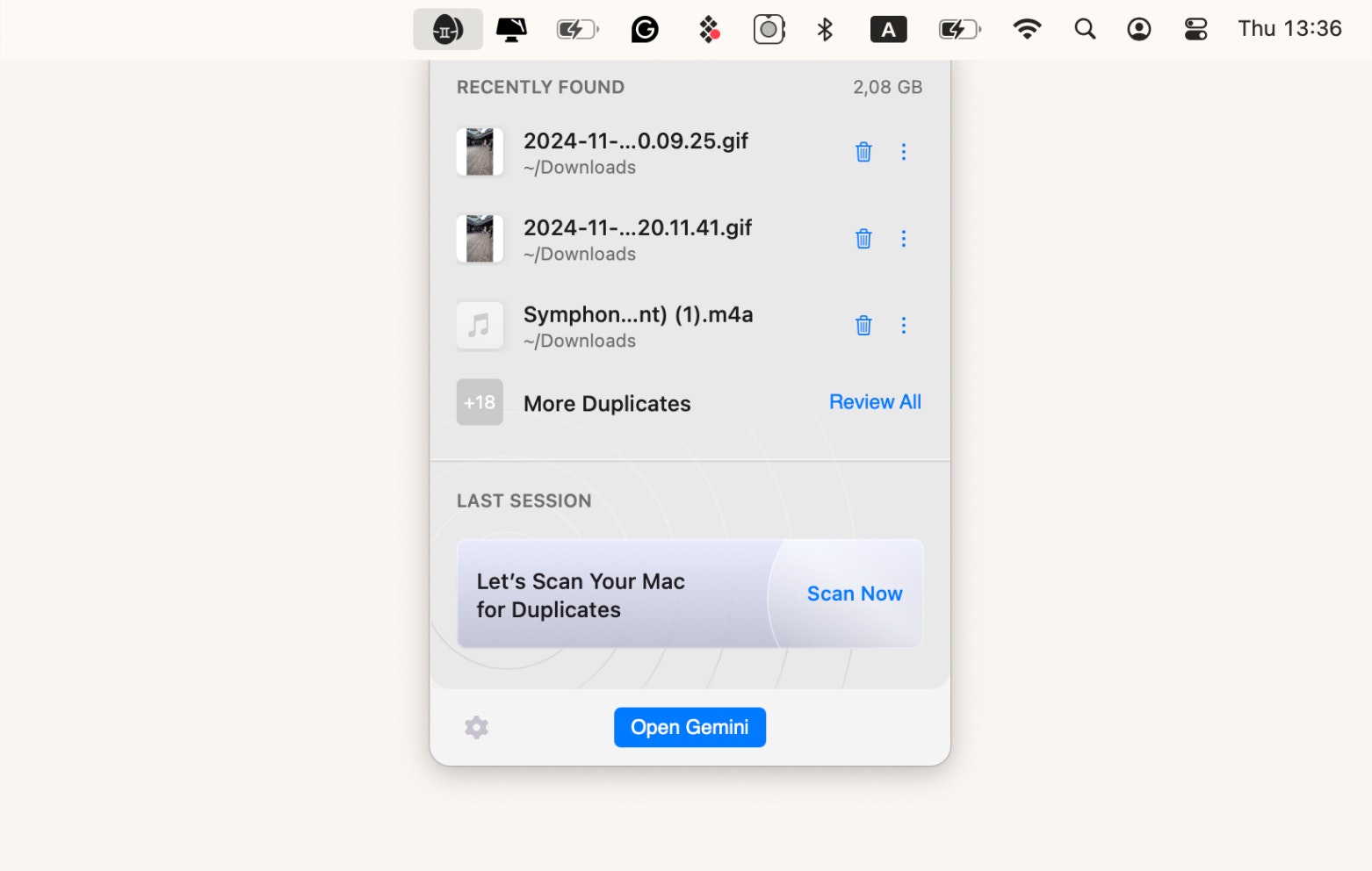Open Gemini app with blue button
Screen dimensions: 1372x871
tap(690, 727)
